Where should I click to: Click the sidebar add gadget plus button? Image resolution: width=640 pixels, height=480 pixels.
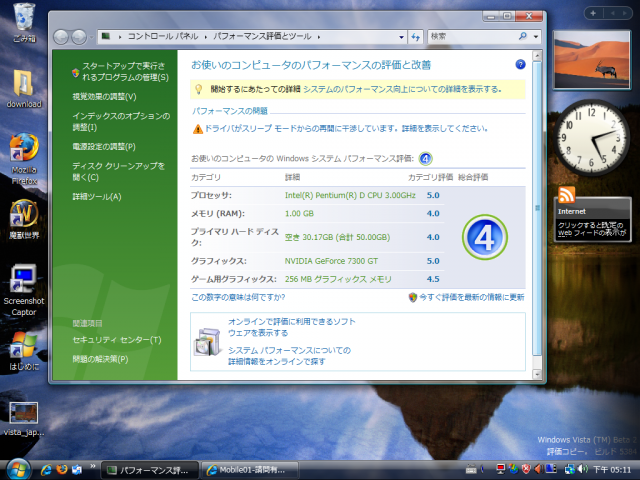593,13
